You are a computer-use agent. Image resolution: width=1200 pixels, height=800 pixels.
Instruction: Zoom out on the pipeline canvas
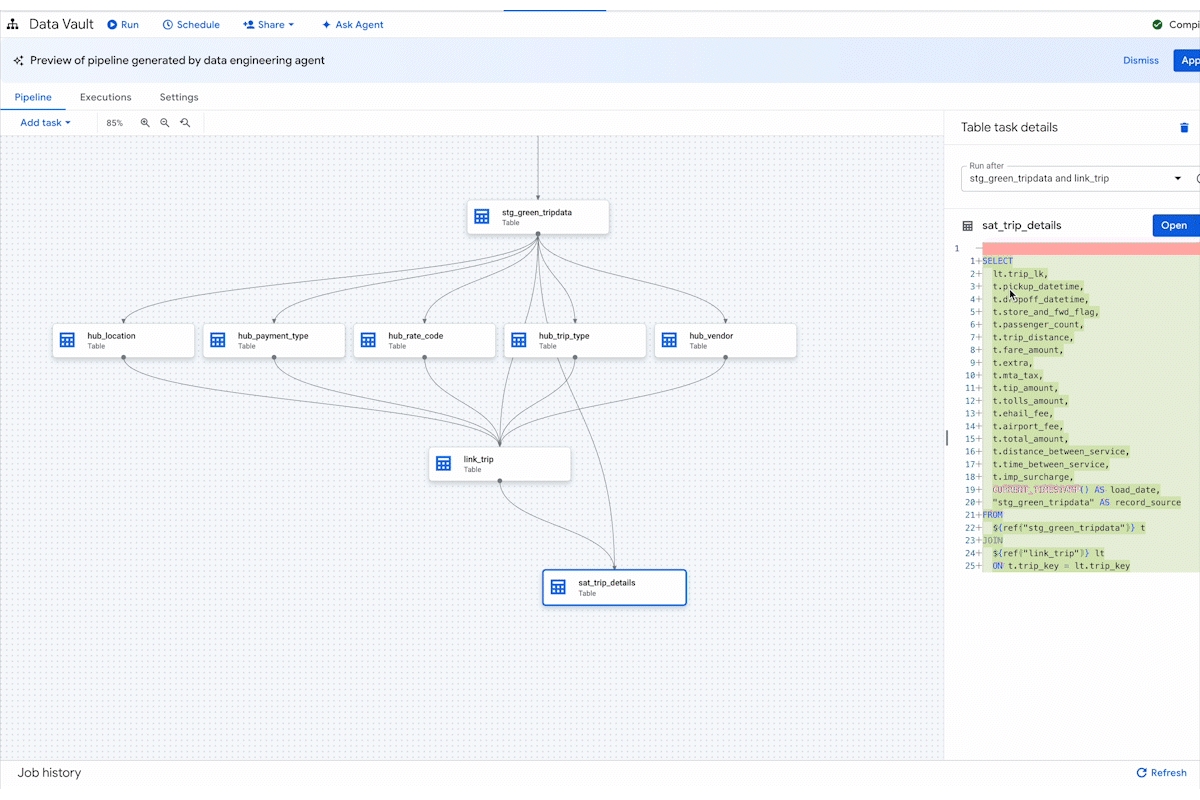tap(165, 122)
